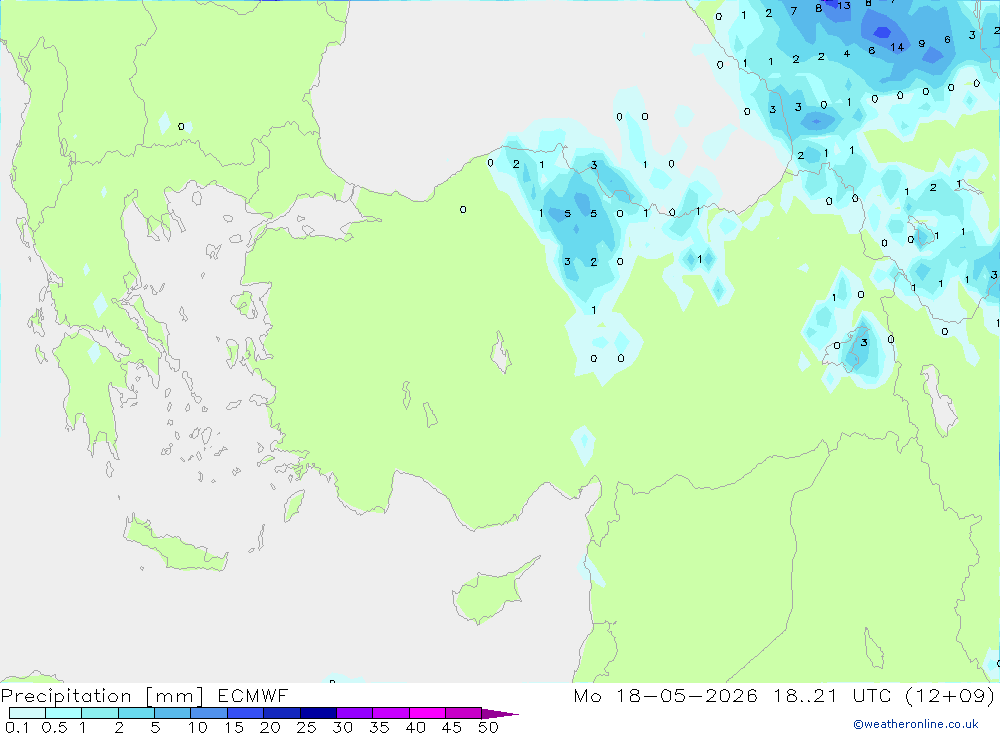The image size is (1000, 733).
Task: Click the legend label '25'
Action: click(x=306, y=727)
